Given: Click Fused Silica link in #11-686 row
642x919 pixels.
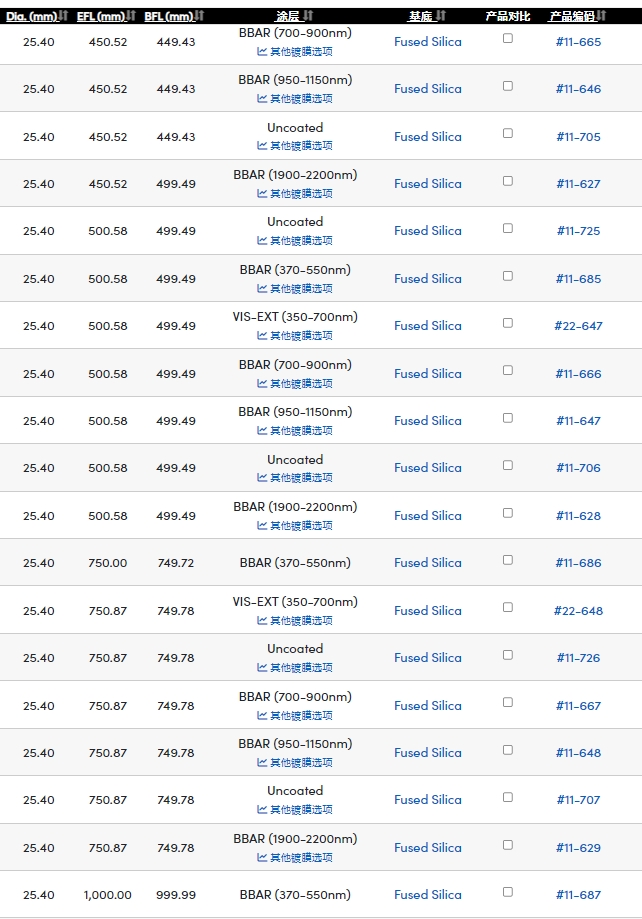Looking at the screenshot, I should pos(428,563).
